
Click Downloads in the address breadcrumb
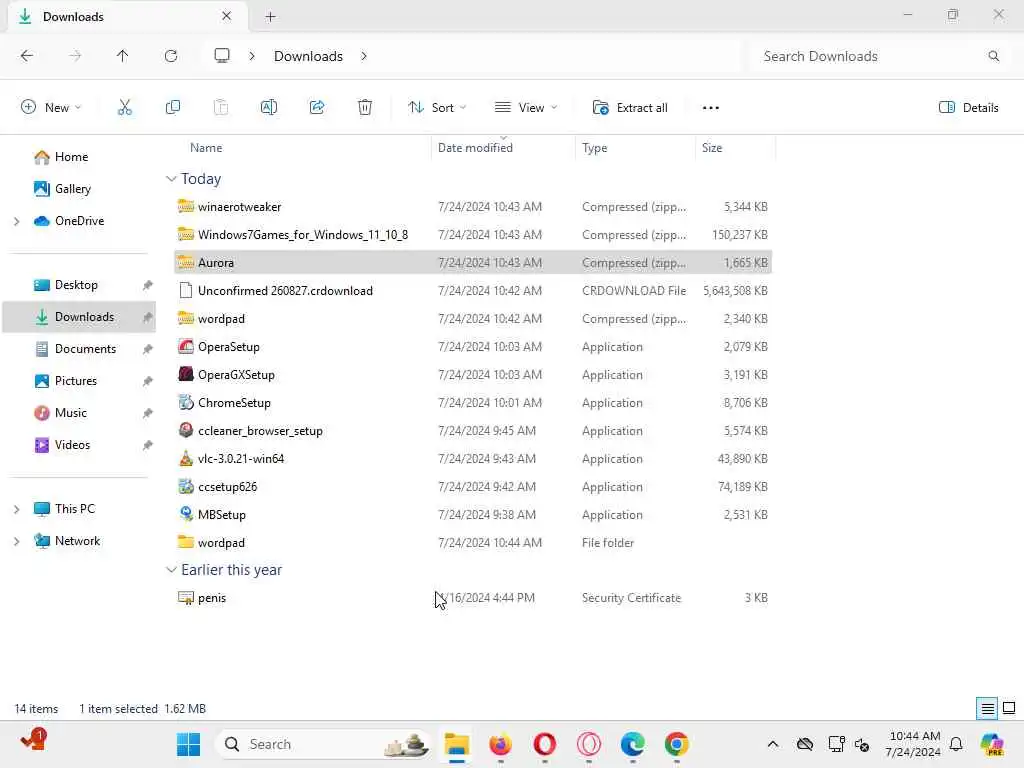coord(308,56)
